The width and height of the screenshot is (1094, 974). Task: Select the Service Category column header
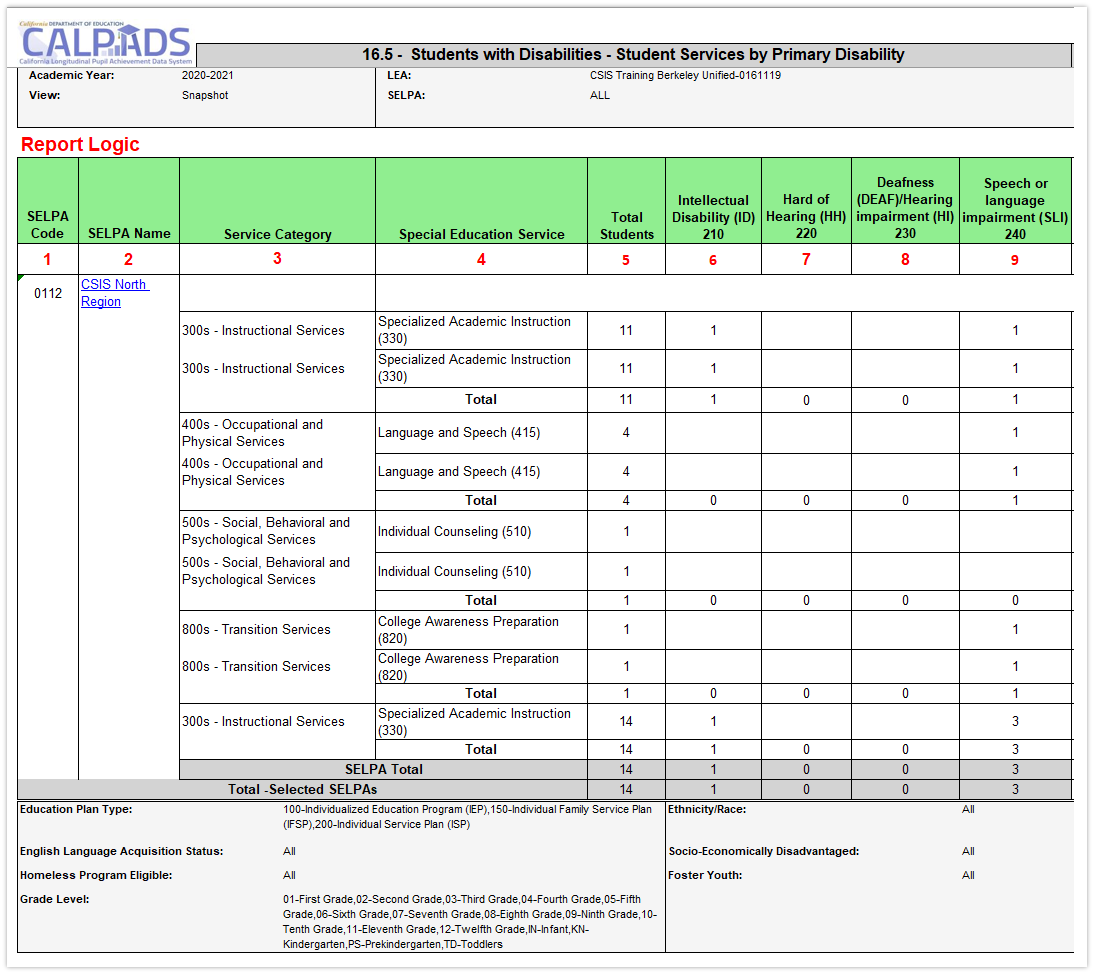pos(277,234)
